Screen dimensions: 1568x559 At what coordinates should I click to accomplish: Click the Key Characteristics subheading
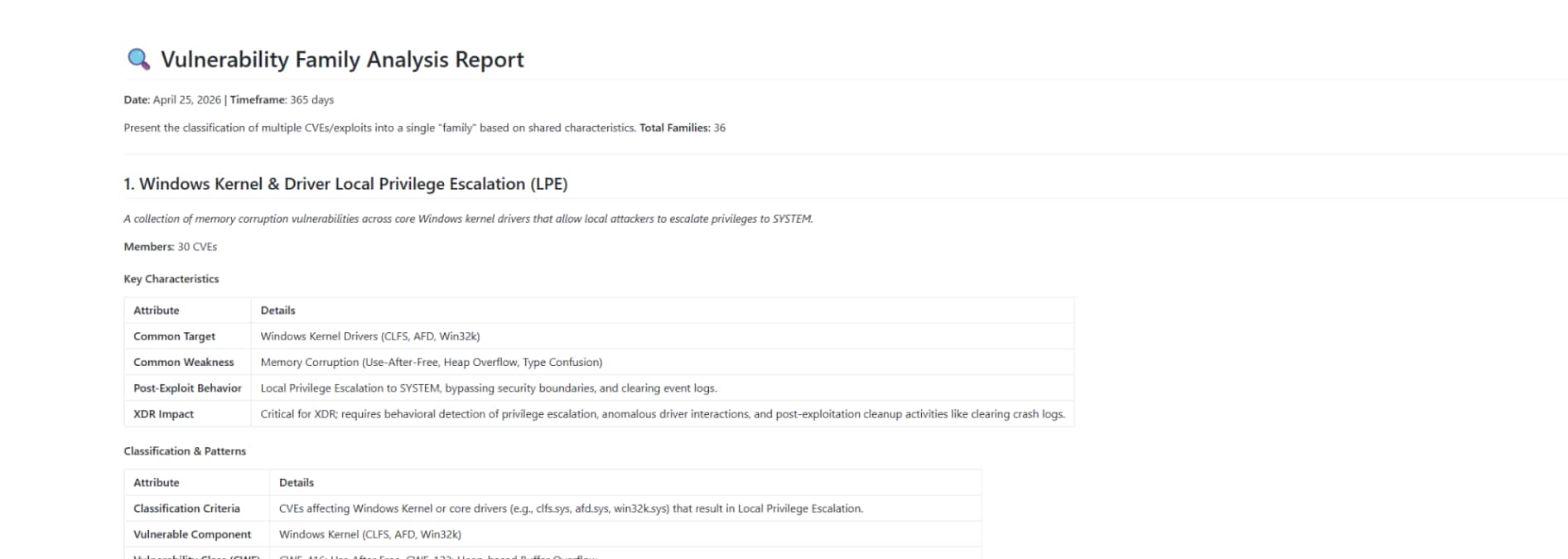171,279
